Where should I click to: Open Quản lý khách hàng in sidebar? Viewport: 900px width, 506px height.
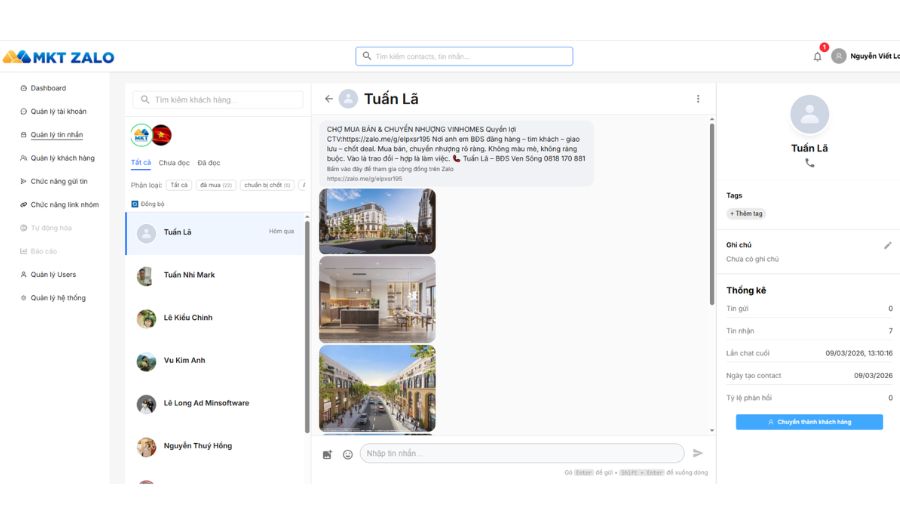pyautogui.click(x=62, y=158)
